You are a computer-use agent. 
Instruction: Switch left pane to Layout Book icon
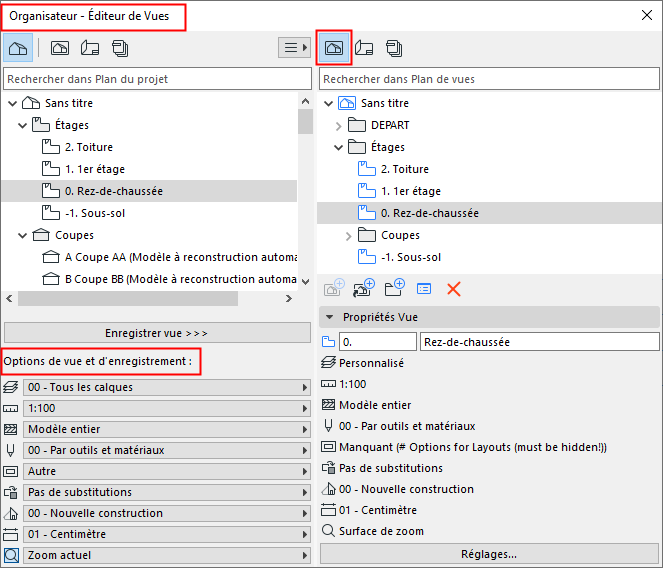90,48
